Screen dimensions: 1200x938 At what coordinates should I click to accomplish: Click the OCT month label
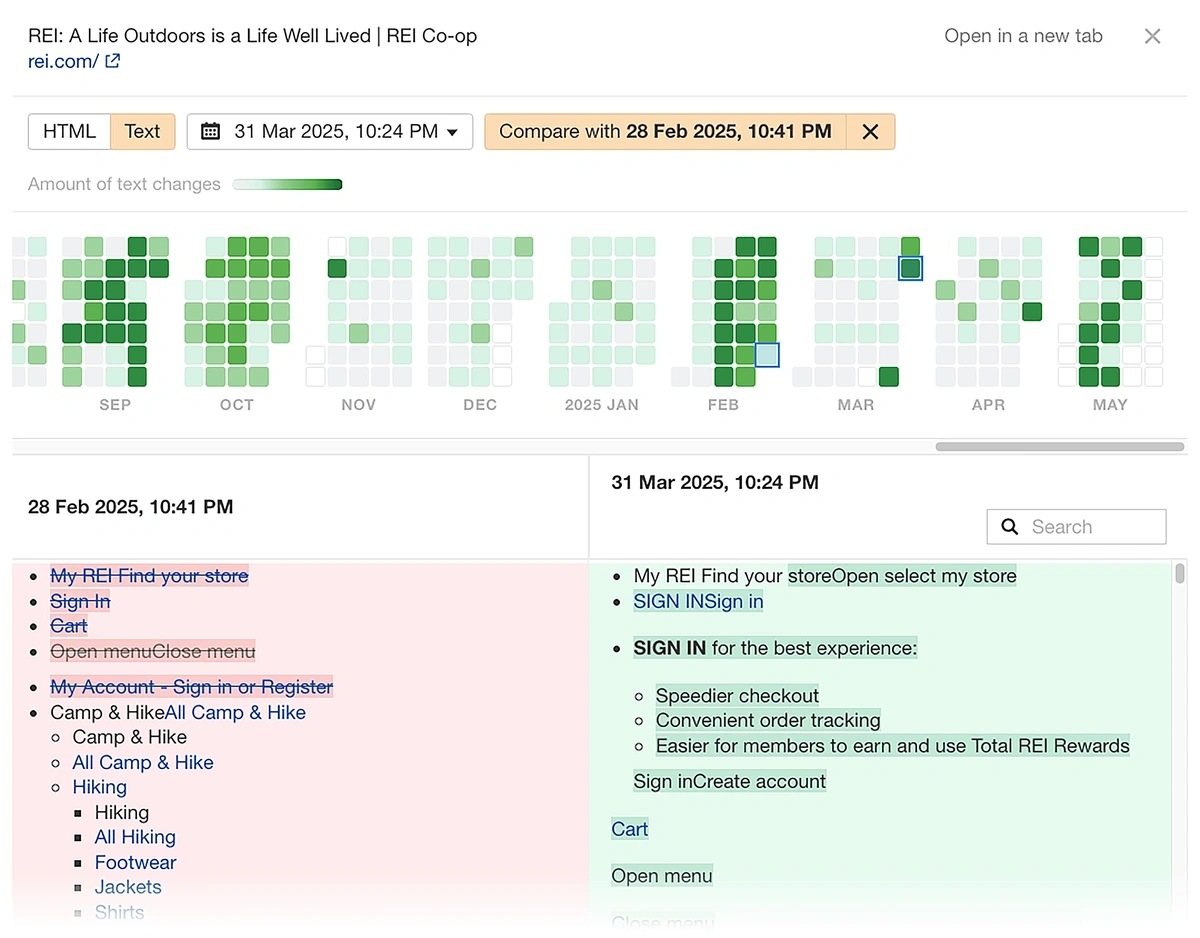click(237, 405)
